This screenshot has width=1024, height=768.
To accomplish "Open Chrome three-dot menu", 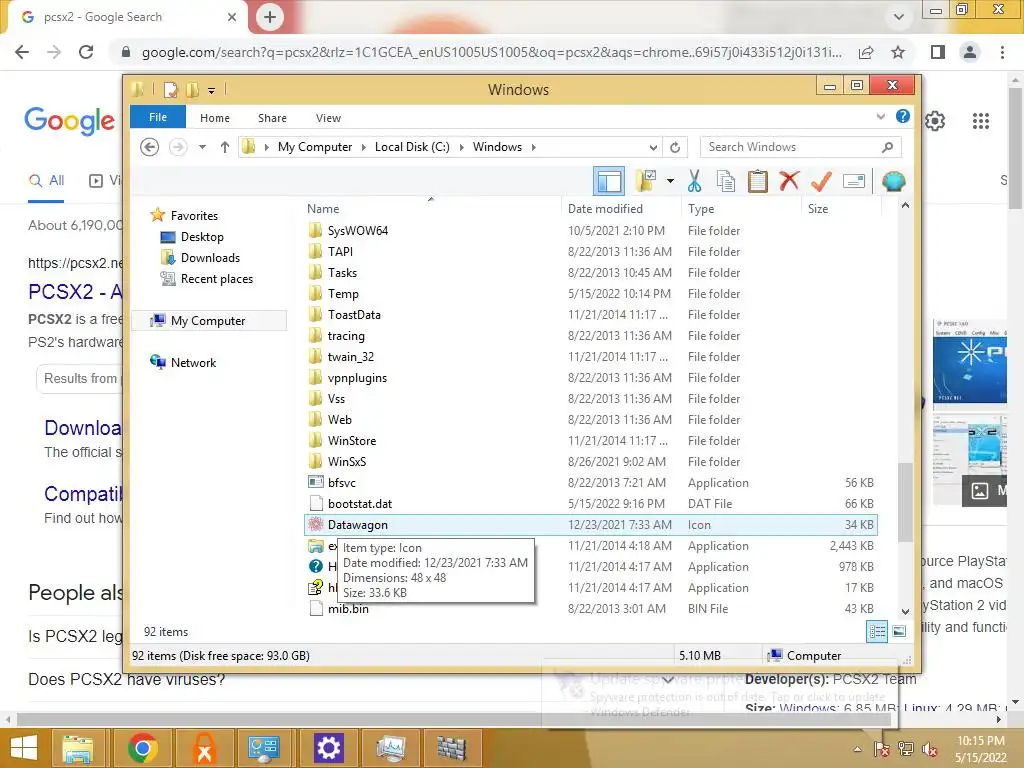I will 1002,52.
